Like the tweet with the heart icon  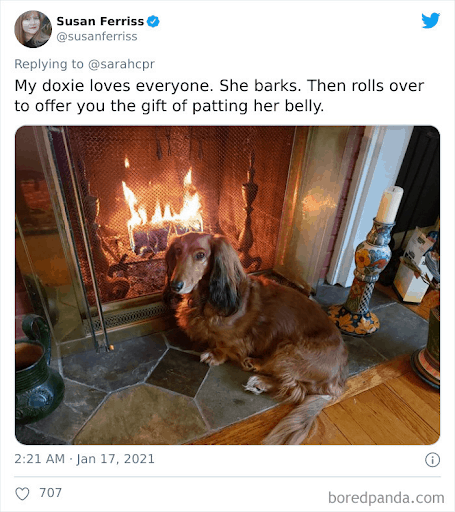pyautogui.click(x=22, y=493)
